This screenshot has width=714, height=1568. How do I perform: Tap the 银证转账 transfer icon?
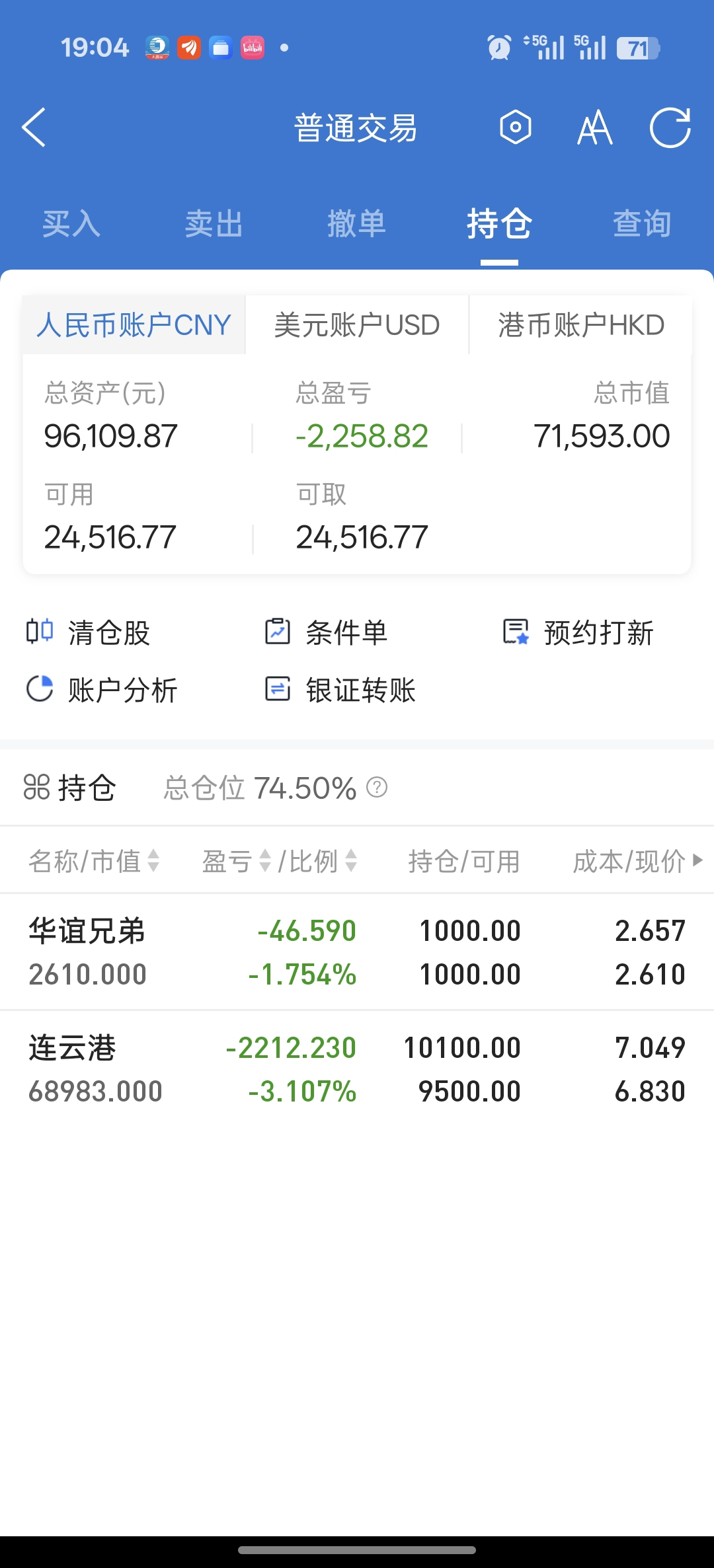coord(278,689)
